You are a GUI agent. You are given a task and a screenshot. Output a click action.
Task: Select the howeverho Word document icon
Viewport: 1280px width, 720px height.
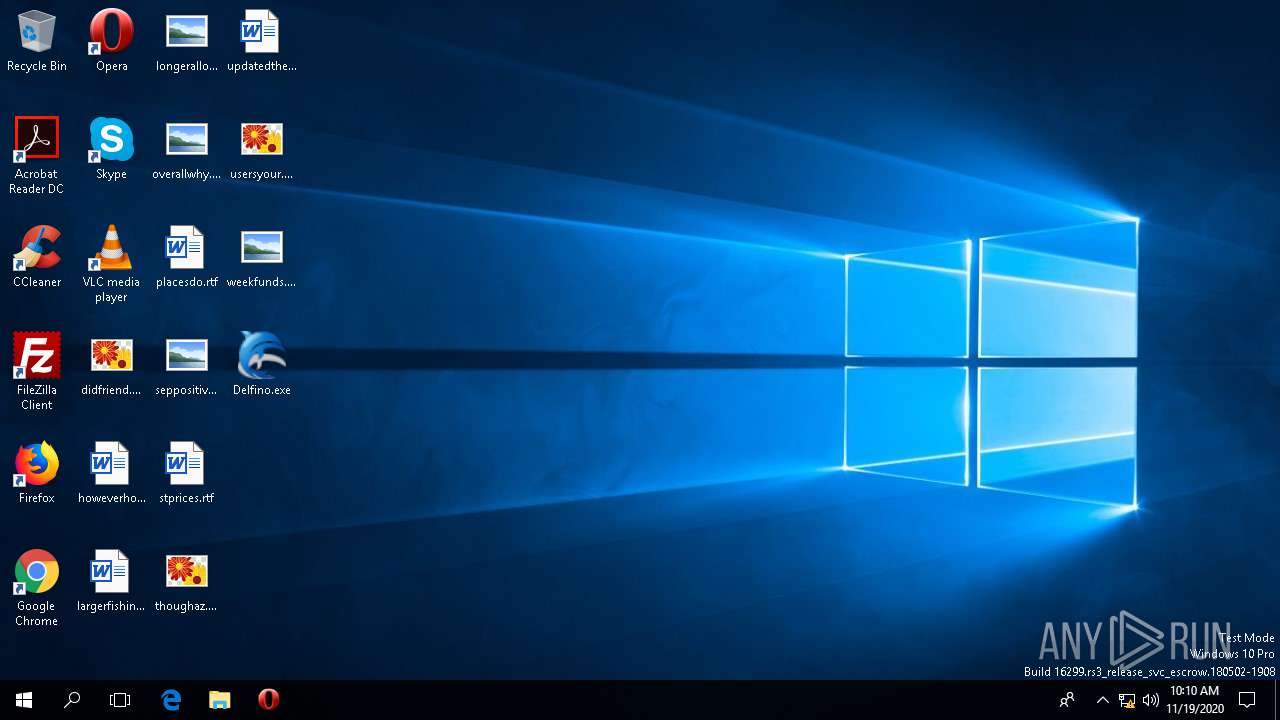click(111, 473)
